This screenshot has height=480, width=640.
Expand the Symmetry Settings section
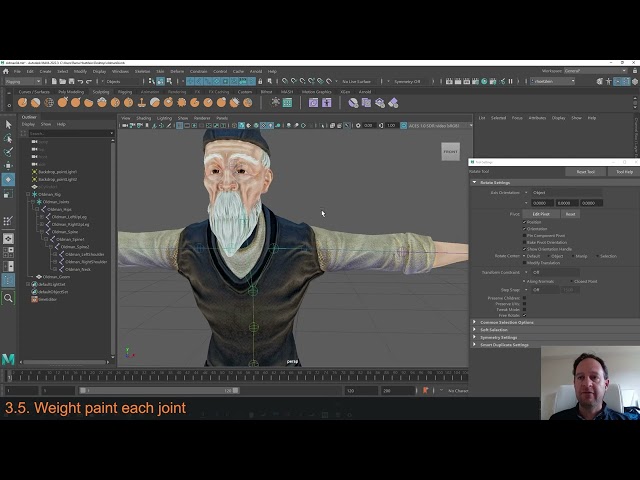(x=475, y=337)
